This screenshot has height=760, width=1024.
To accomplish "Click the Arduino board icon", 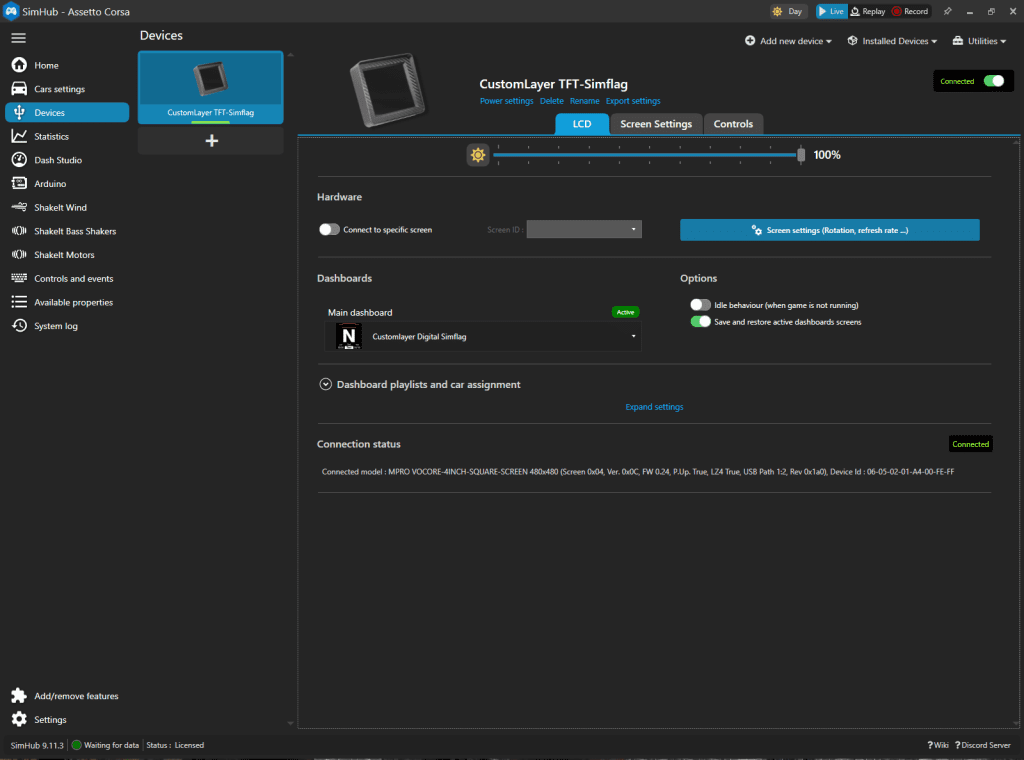I will [x=18, y=184].
